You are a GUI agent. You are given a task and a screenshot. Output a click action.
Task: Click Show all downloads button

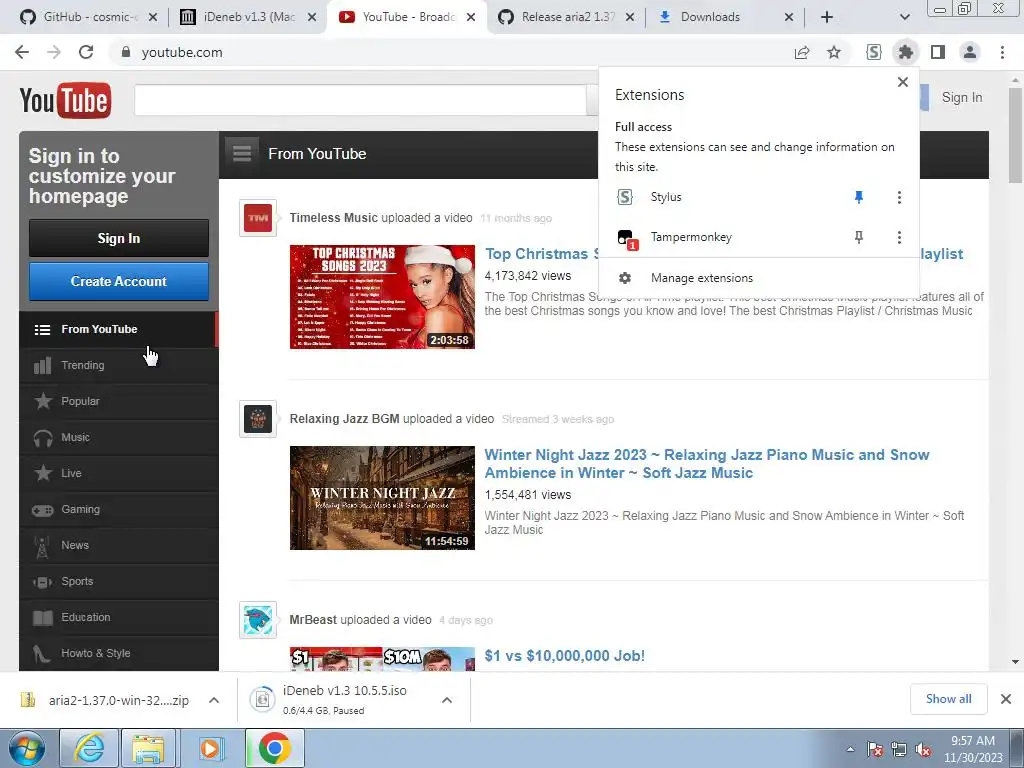click(x=948, y=699)
